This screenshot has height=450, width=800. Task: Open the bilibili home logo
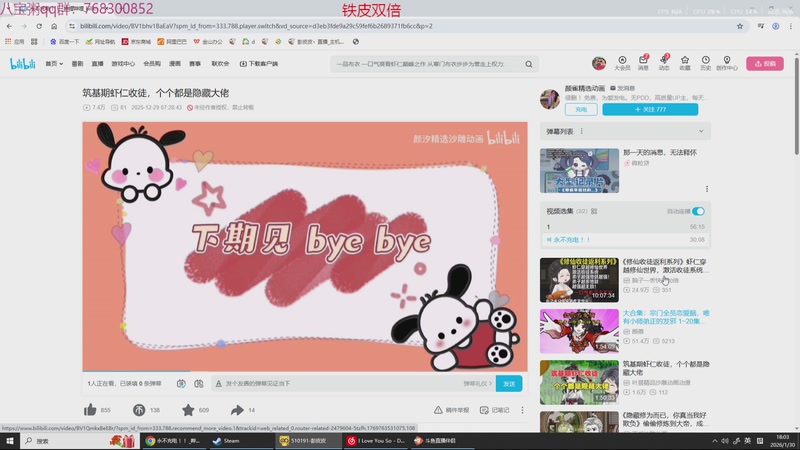pyautogui.click(x=22, y=64)
